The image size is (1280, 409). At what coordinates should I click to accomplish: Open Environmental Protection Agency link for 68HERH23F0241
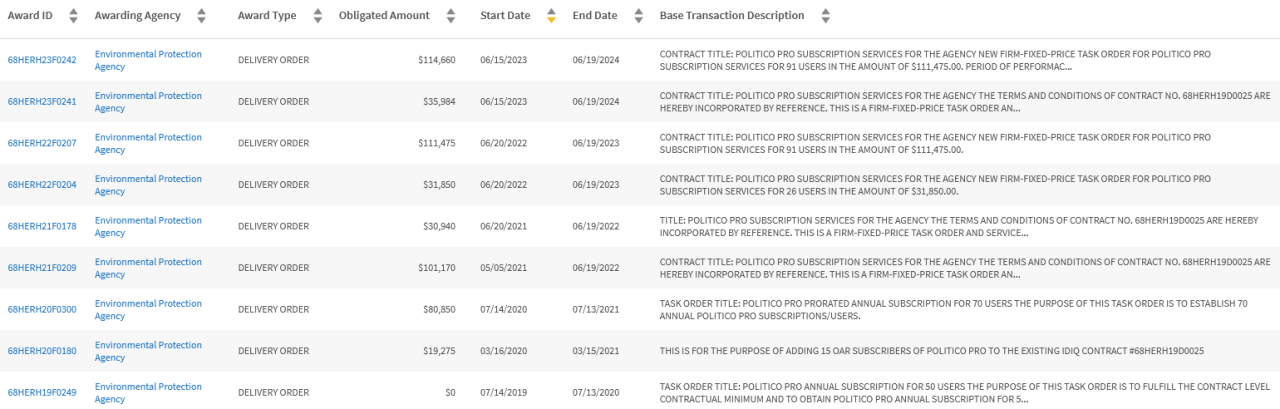(148, 102)
